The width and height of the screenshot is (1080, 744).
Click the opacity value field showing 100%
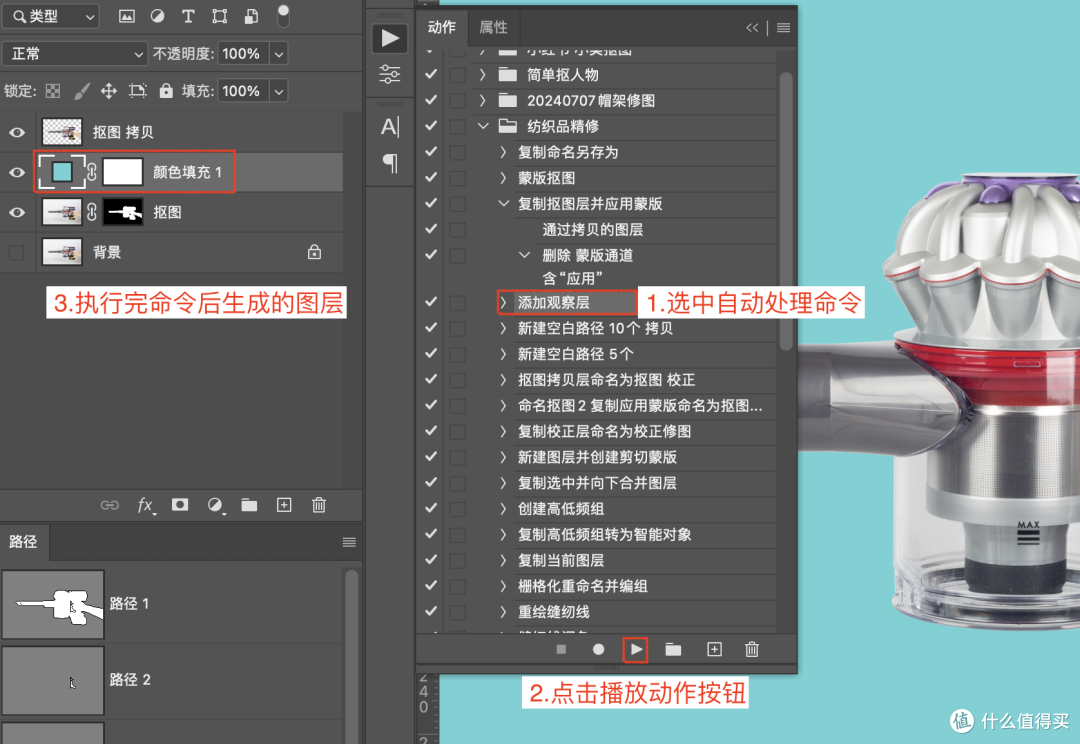point(242,54)
